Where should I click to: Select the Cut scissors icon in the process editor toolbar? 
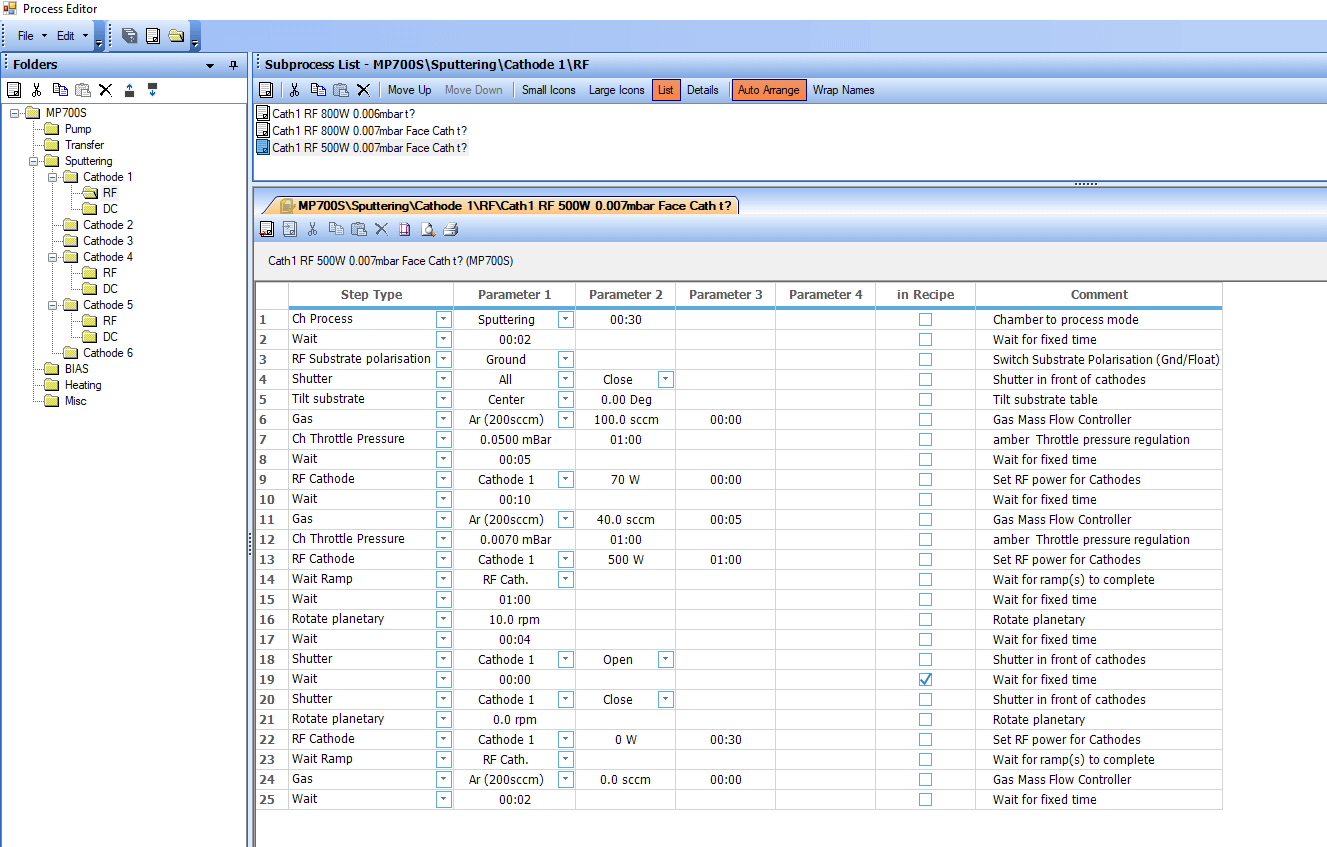coord(313,229)
